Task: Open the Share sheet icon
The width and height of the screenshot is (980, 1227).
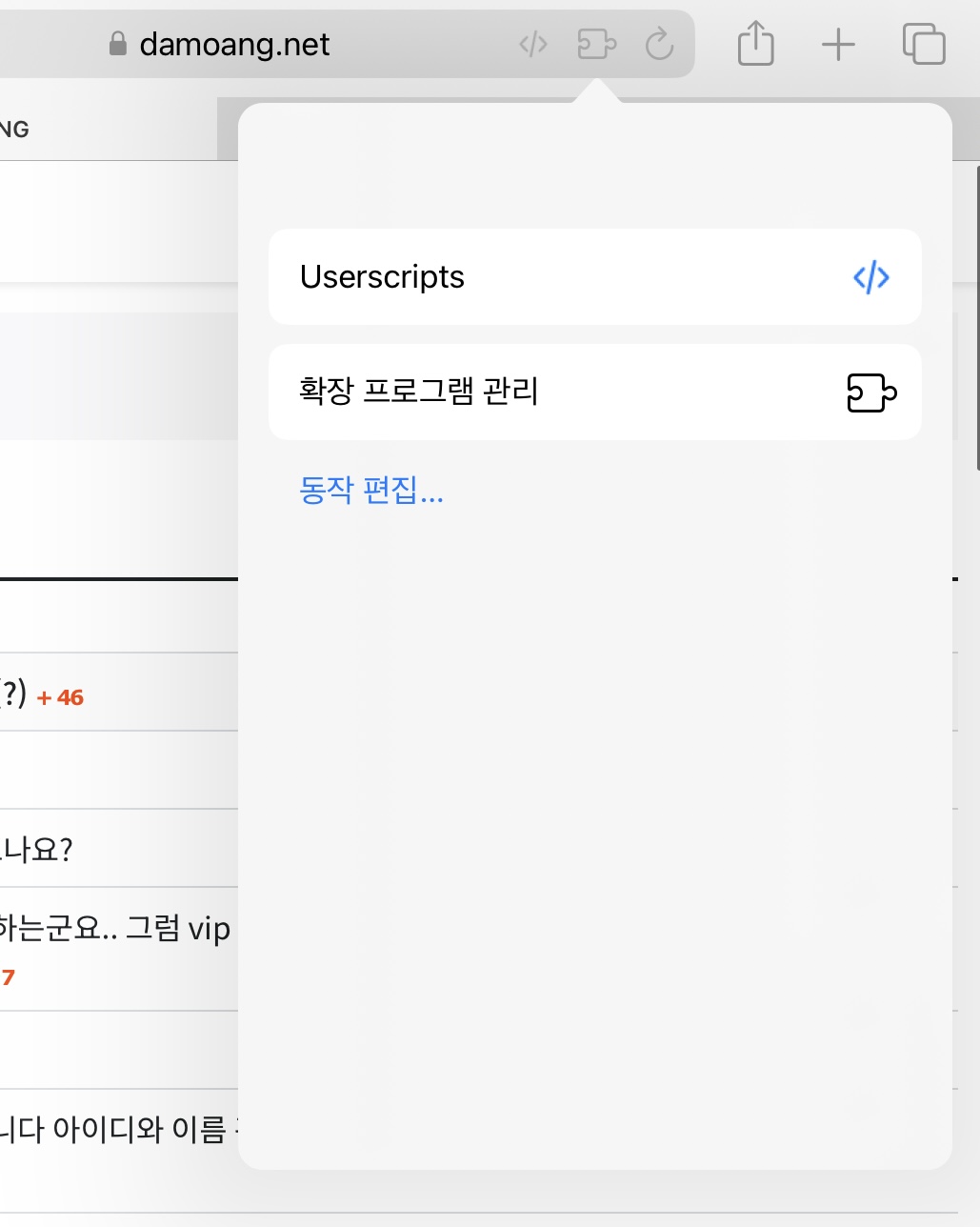Action: click(756, 44)
